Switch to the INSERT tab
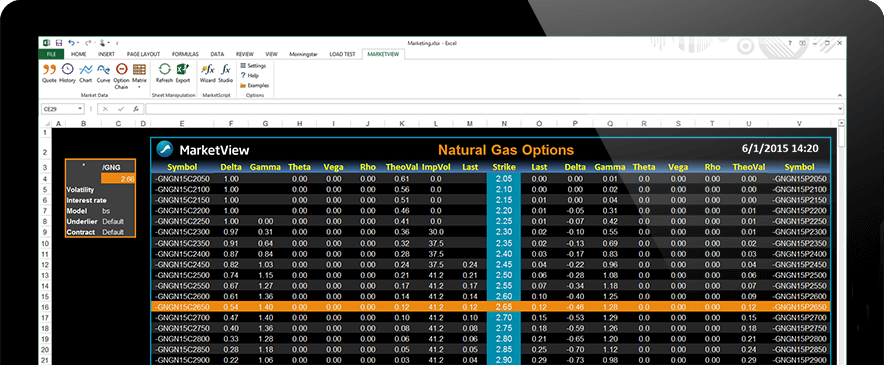Screen dimensions: 884x365 tap(106, 54)
